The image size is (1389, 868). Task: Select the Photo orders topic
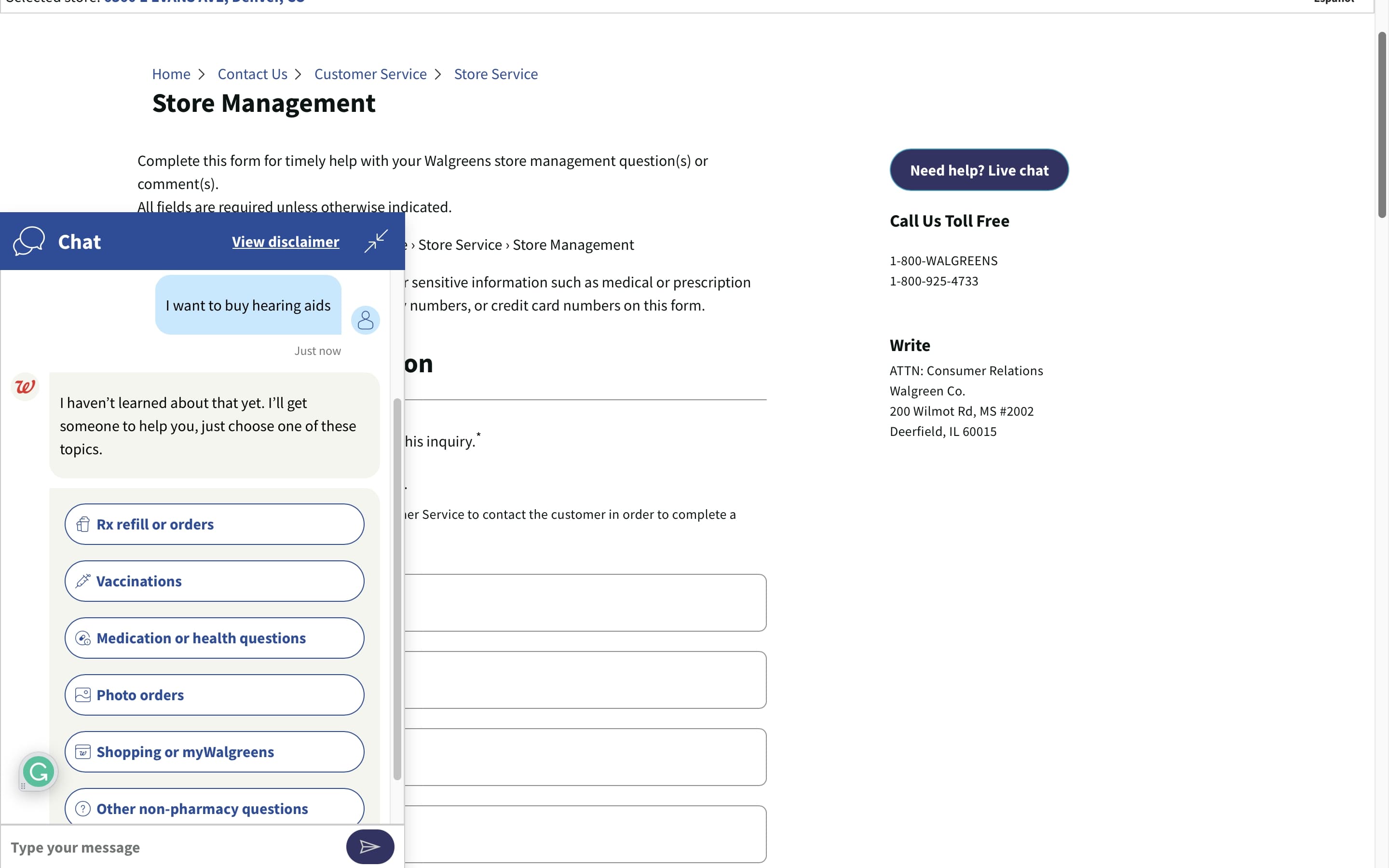214,694
